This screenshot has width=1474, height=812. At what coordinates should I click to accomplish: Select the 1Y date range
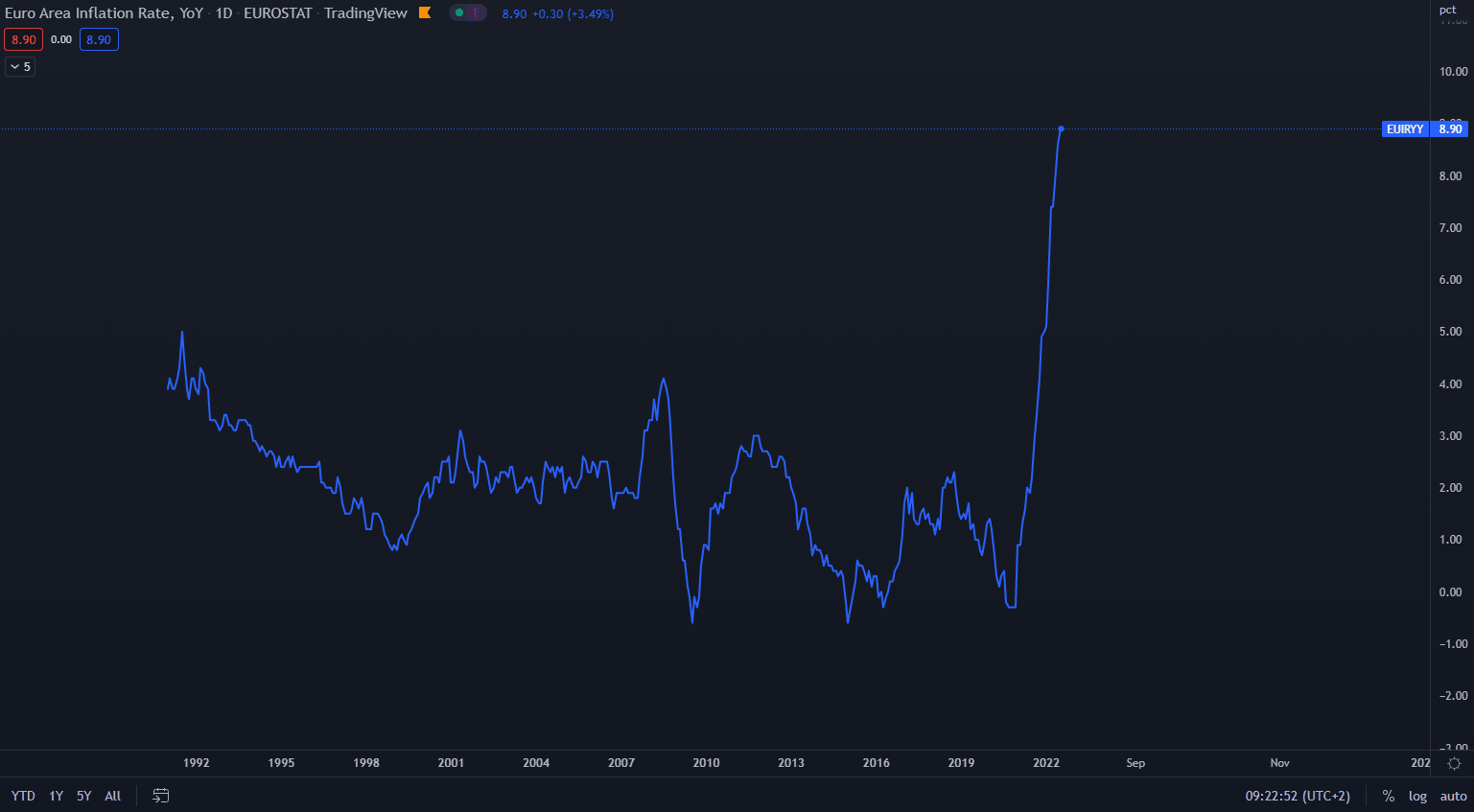[x=57, y=796]
